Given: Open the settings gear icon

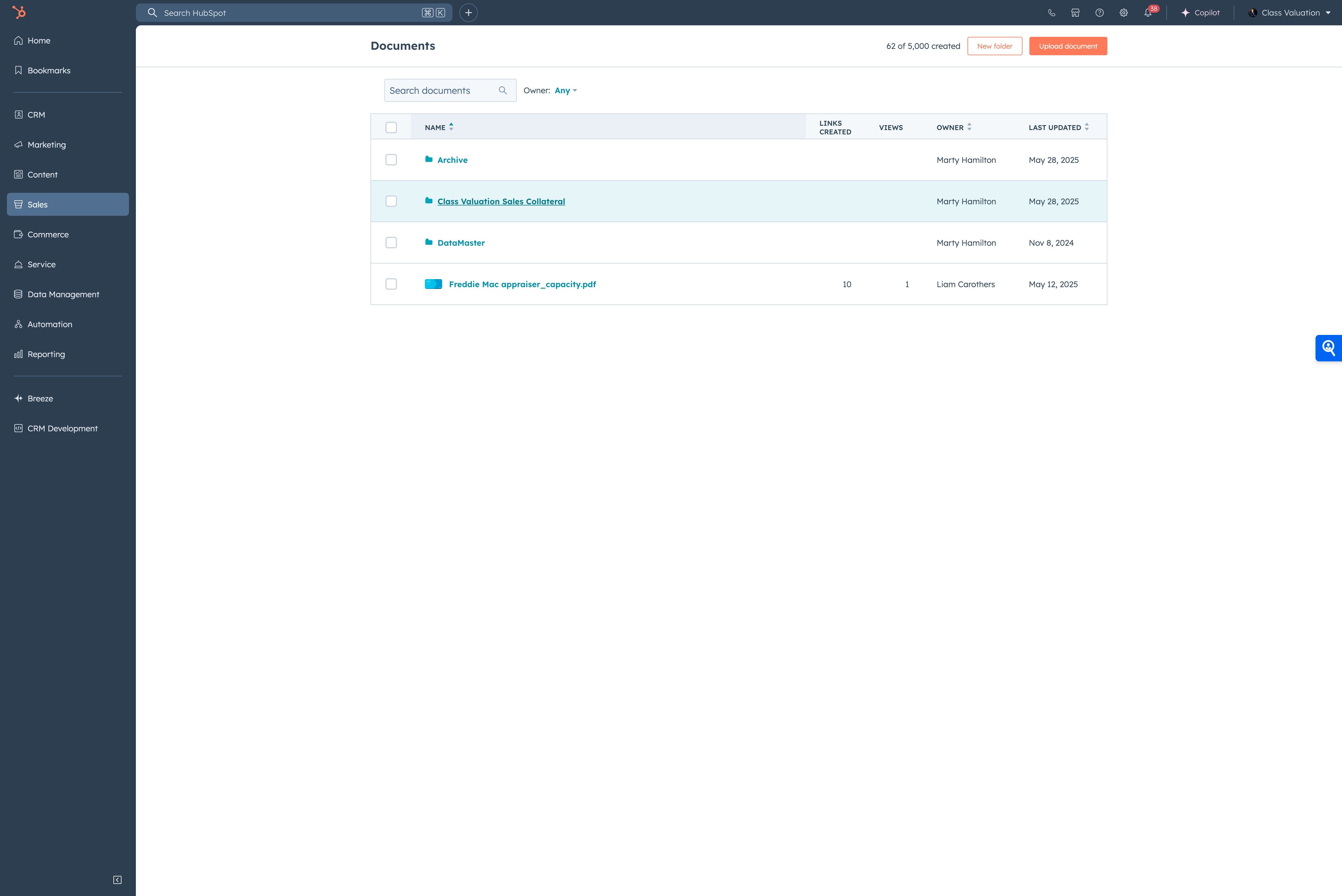Looking at the screenshot, I should click(1123, 13).
